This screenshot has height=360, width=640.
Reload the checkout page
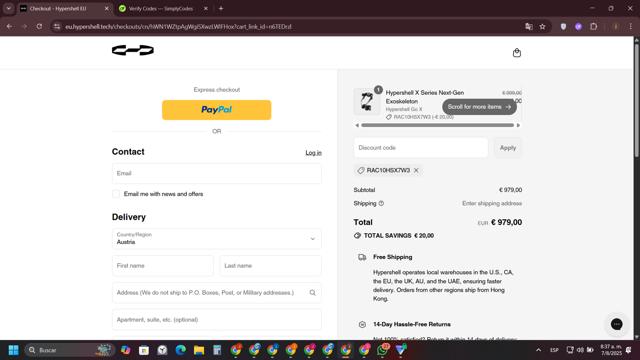39,27
